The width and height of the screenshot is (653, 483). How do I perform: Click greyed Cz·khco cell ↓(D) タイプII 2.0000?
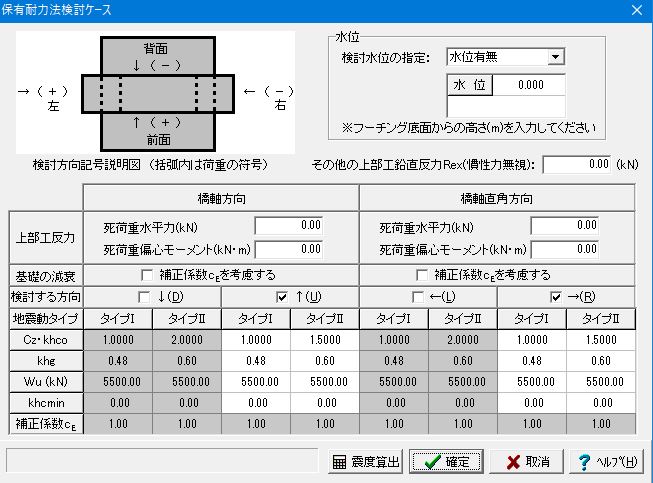(187, 340)
